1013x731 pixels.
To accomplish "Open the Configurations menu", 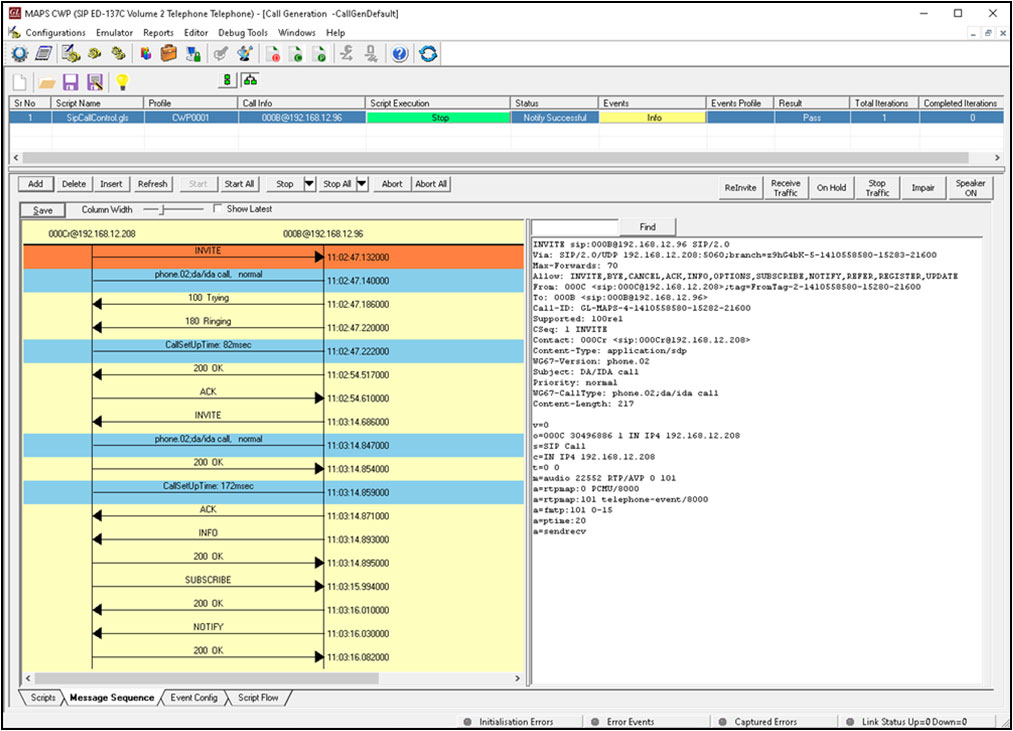I will coord(56,32).
